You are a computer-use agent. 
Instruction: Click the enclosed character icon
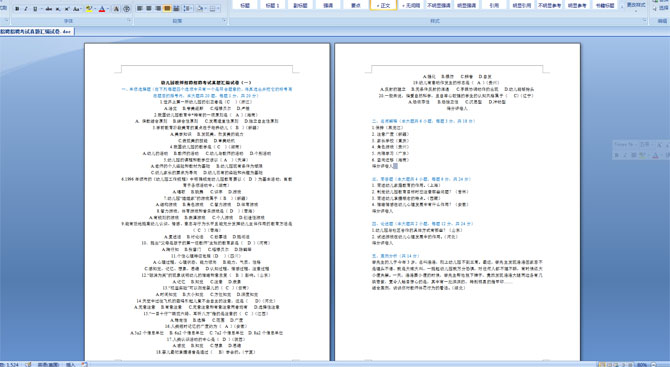126,9
